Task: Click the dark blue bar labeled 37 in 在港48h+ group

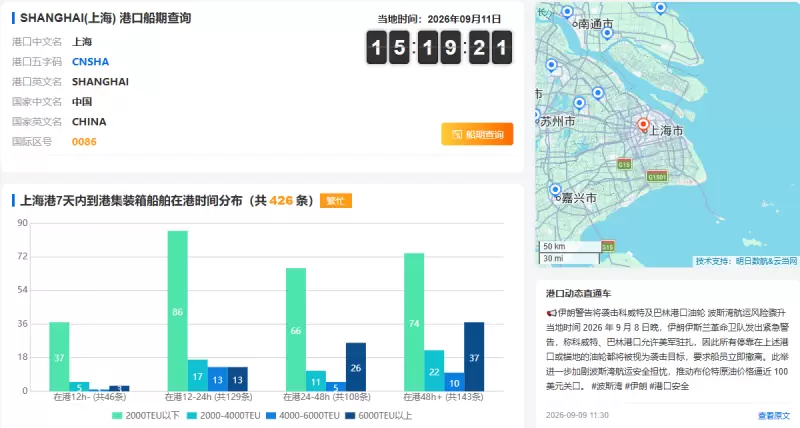Action: [474, 357]
